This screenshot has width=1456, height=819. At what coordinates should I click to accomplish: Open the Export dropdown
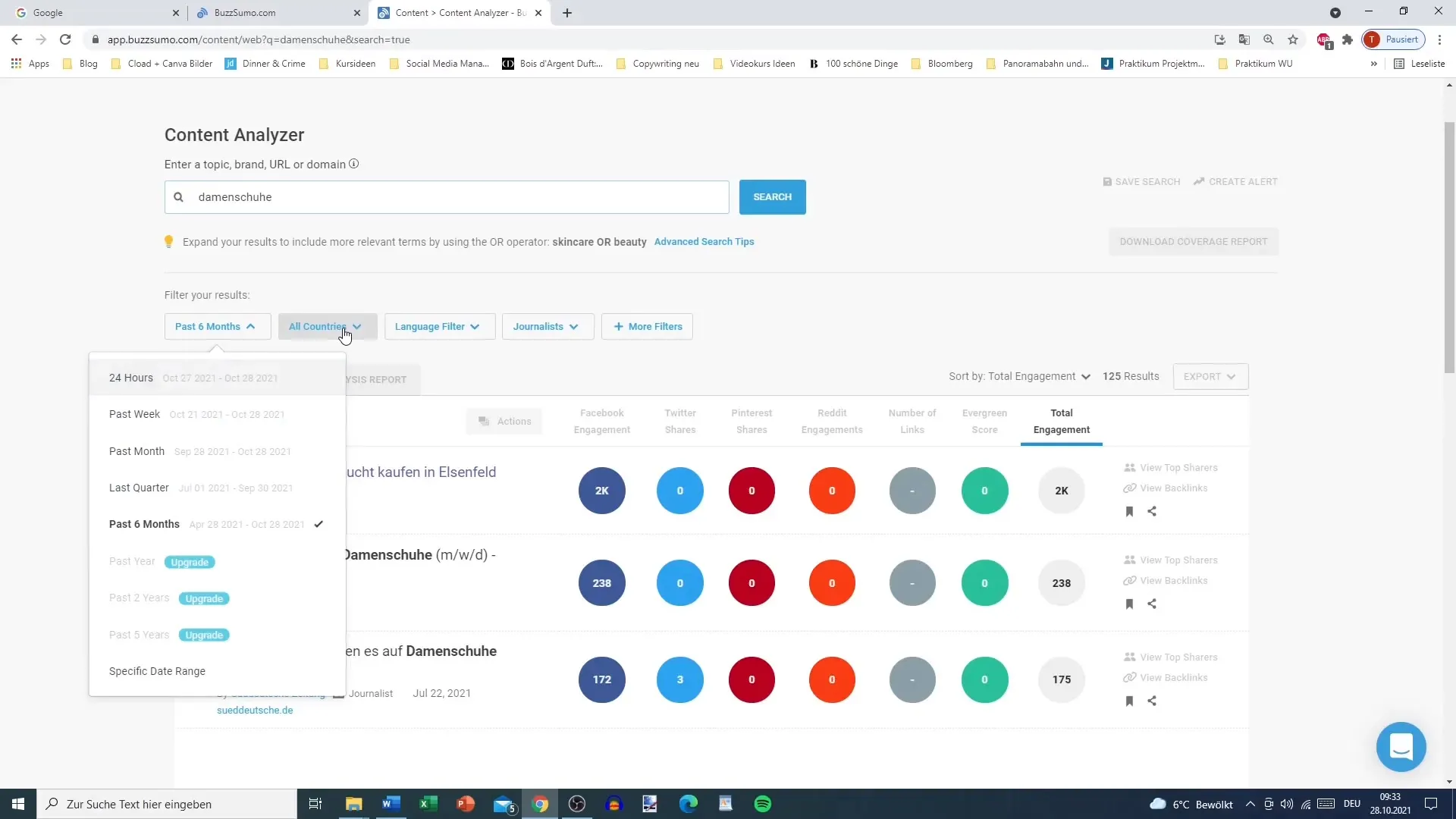(x=1210, y=377)
